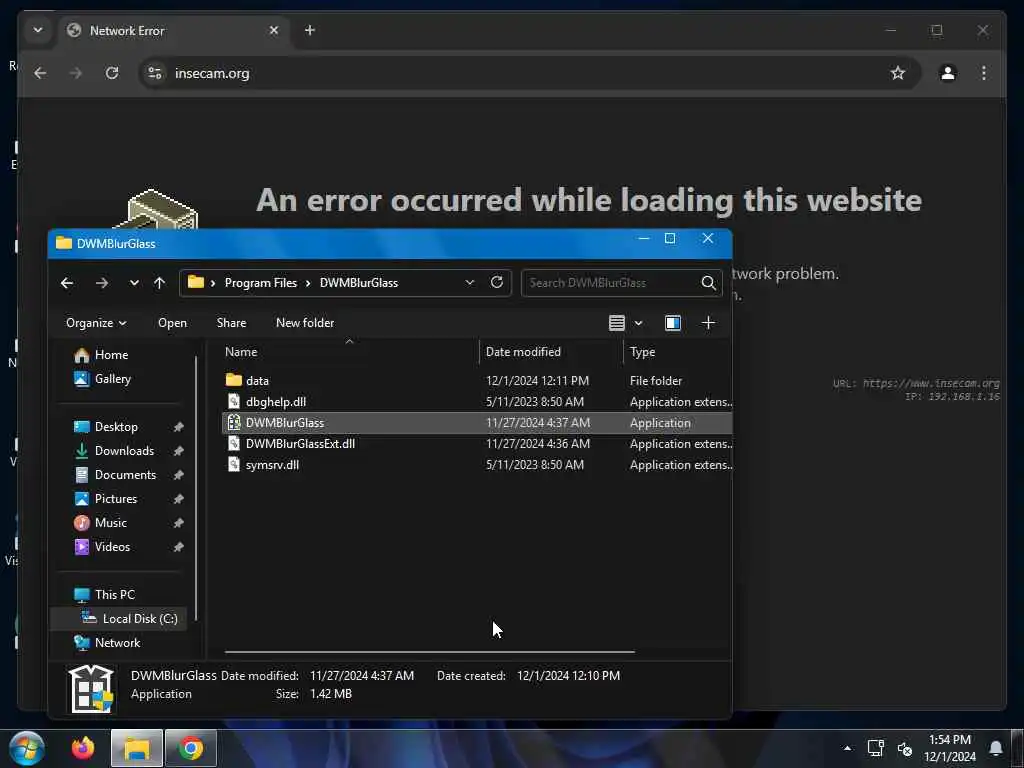
Task: Click Share in the Explorer toolbar
Action: point(231,323)
